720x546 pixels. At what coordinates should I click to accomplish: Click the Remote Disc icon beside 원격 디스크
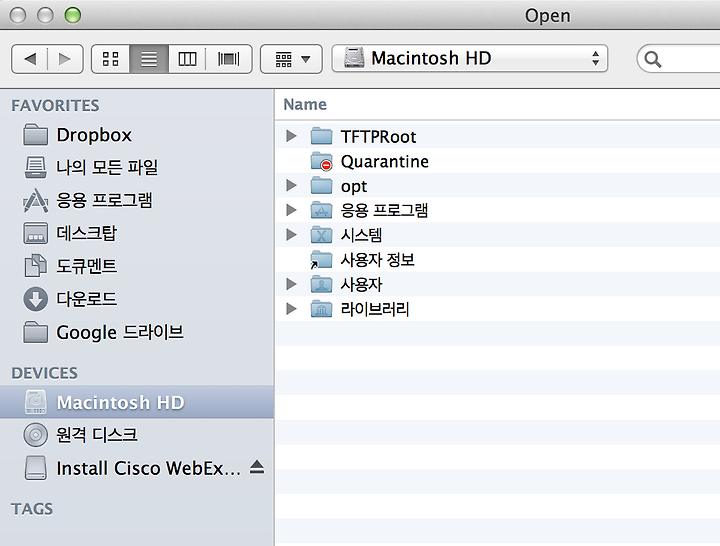tap(35, 435)
